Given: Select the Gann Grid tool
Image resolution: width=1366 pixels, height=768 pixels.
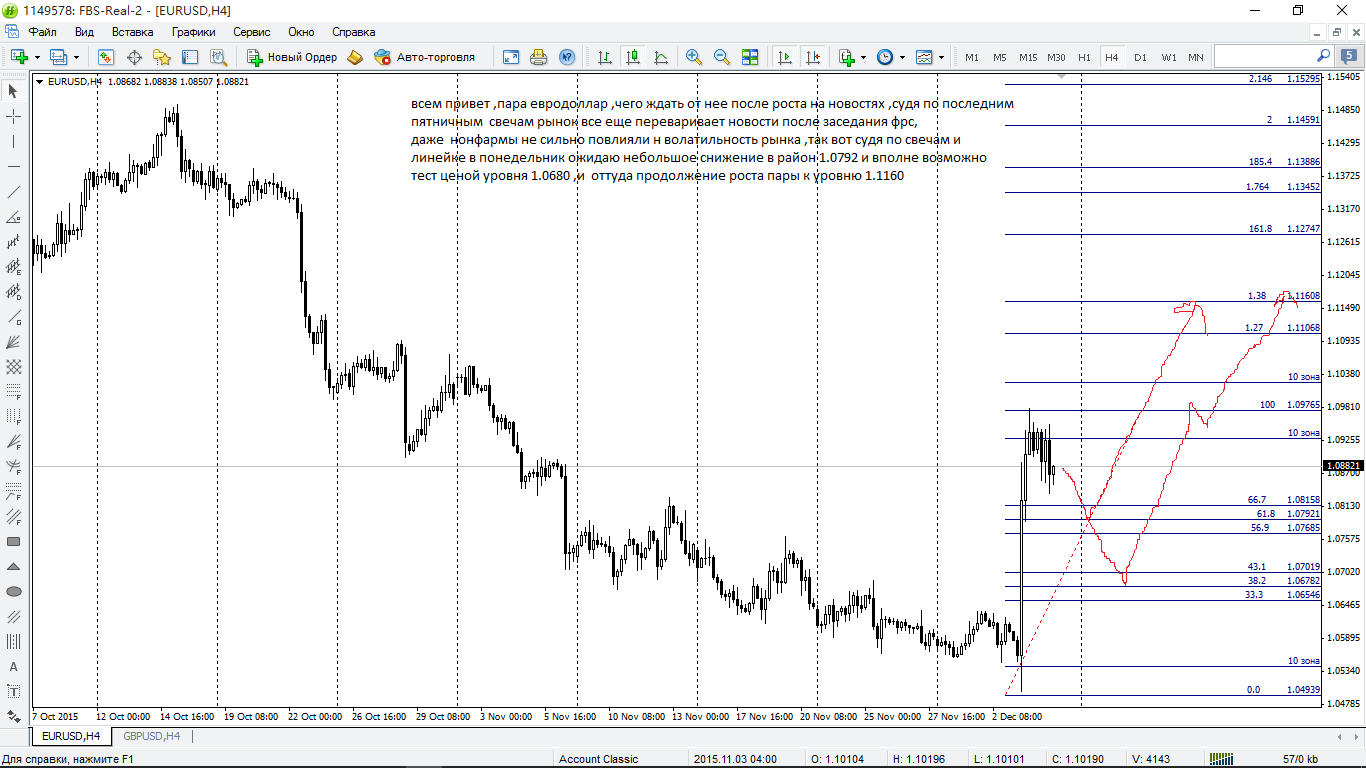Looking at the screenshot, I should (14, 367).
